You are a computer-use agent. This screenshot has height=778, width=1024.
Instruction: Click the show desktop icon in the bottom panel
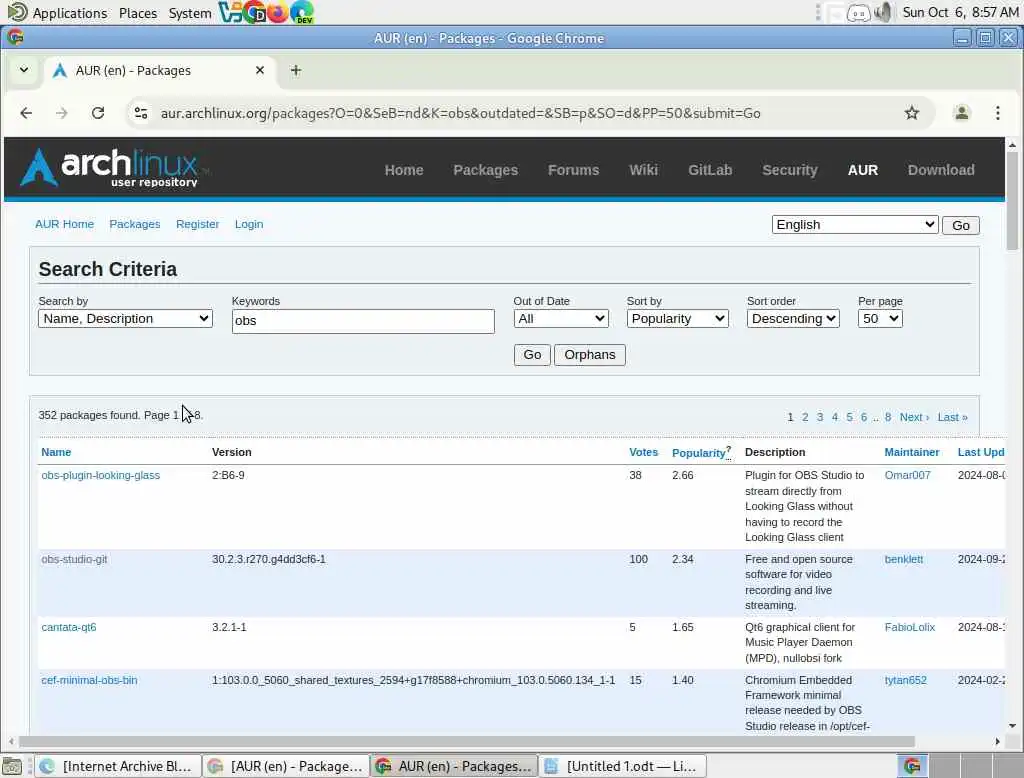pos(12,766)
